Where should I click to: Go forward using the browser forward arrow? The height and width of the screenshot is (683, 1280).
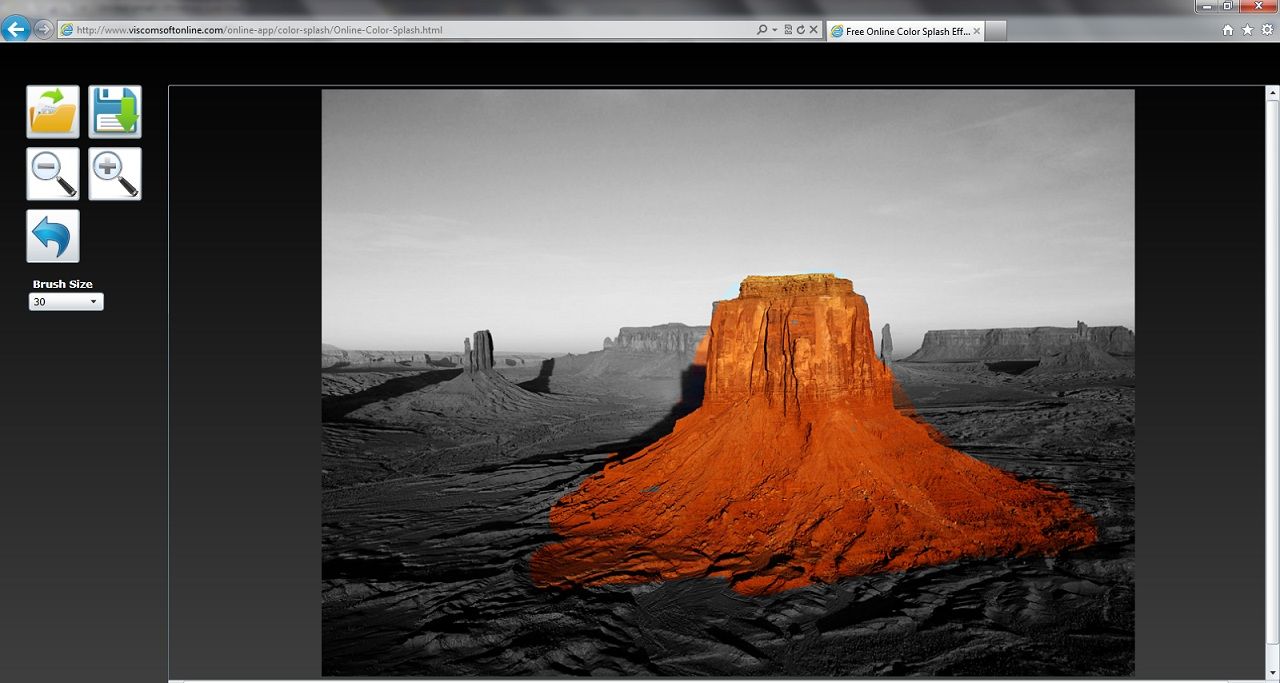pos(43,29)
